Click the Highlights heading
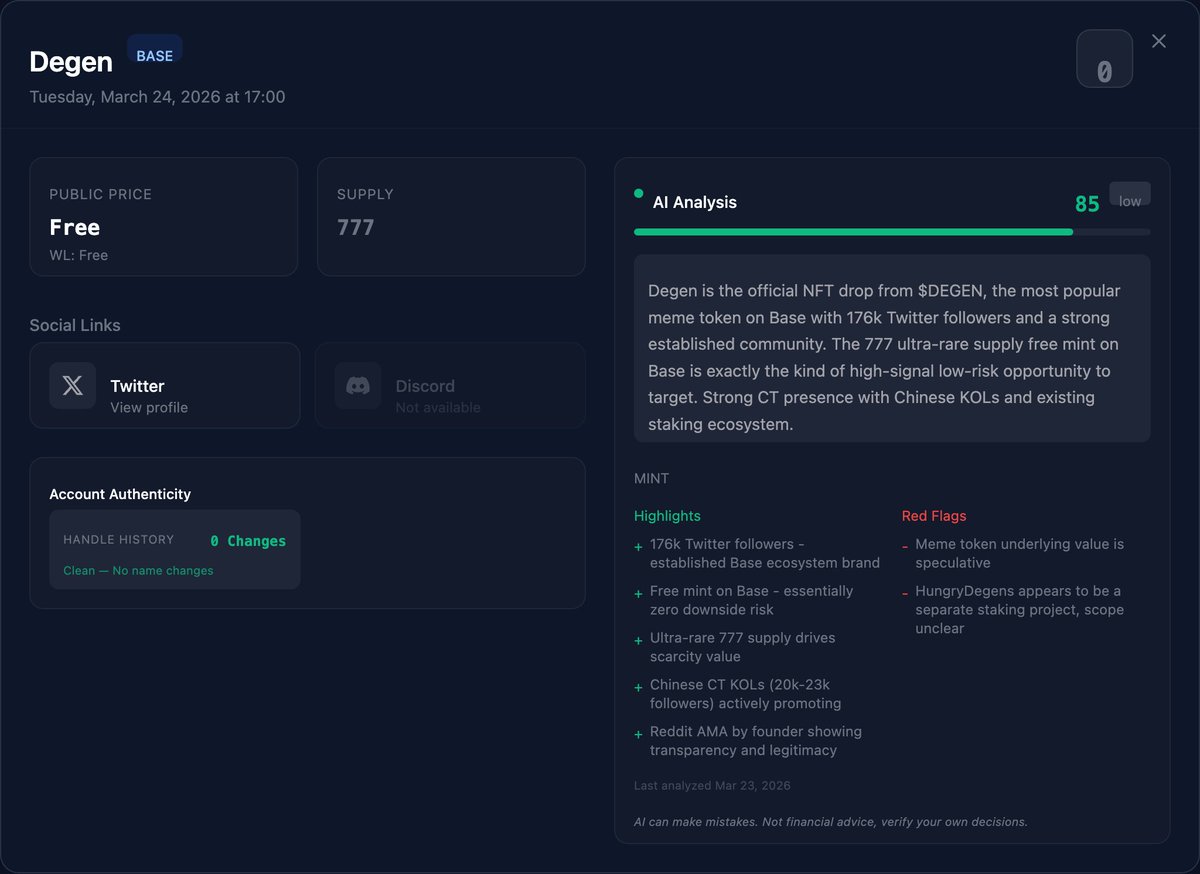 pyautogui.click(x=667, y=516)
